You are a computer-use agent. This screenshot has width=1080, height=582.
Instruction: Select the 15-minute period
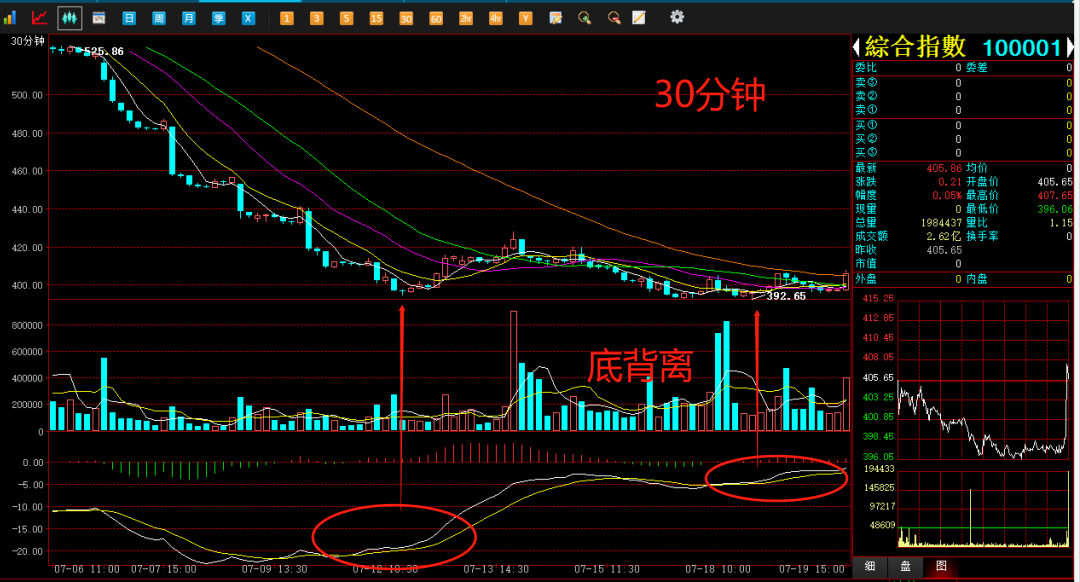click(376, 19)
